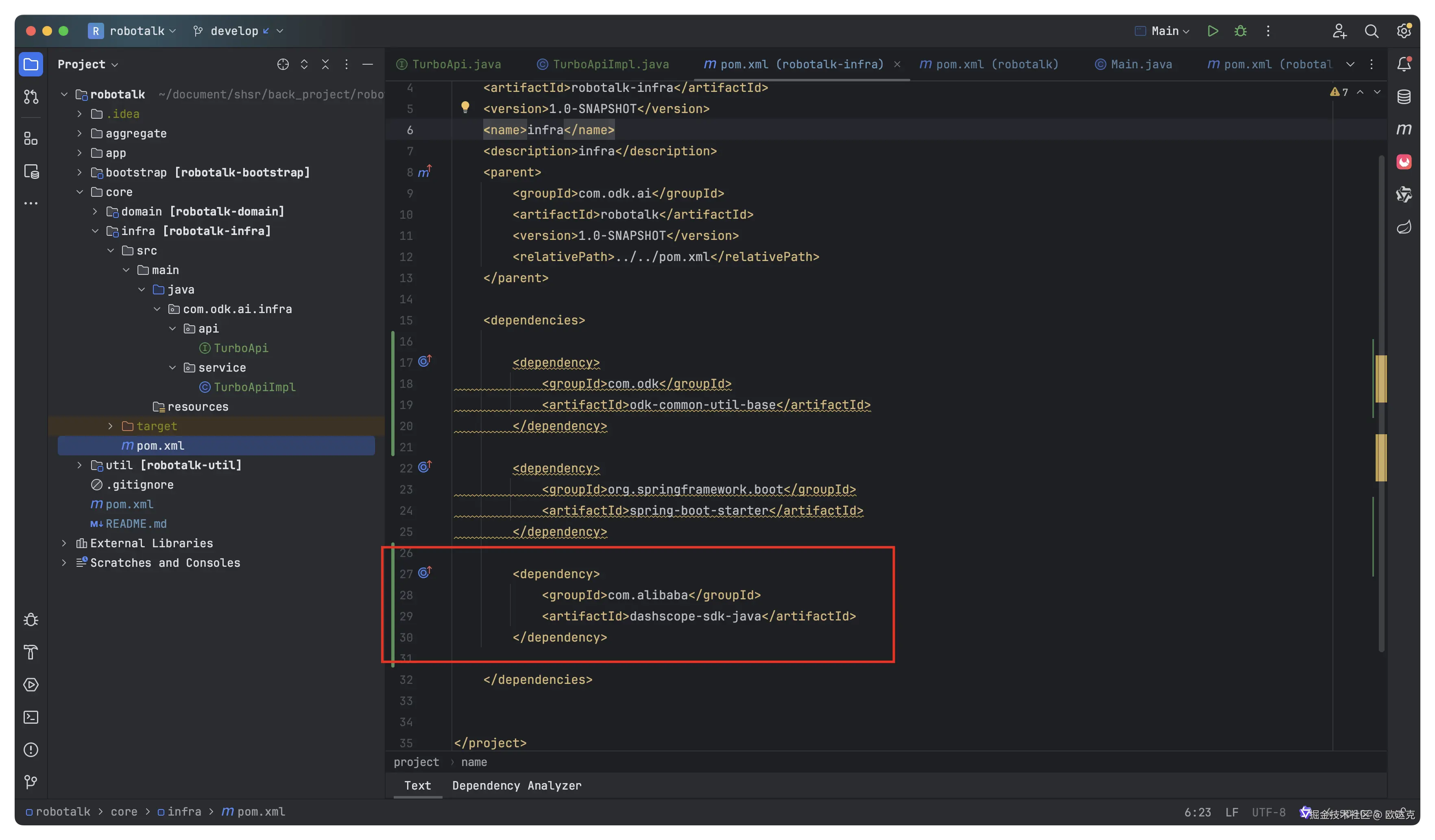
Task: Open the Problems tool window icon
Action: [31, 749]
